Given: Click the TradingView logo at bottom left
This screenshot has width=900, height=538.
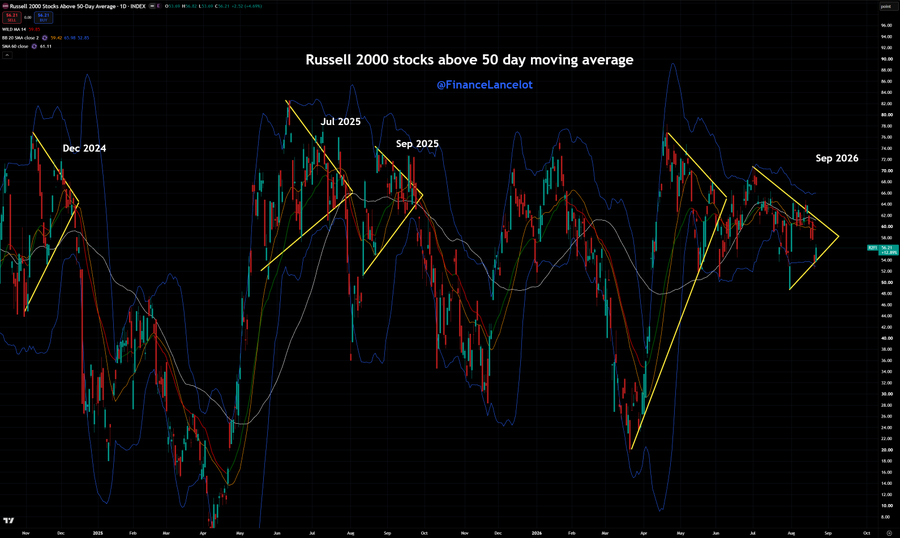Looking at the screenshot, I should 8,521.
